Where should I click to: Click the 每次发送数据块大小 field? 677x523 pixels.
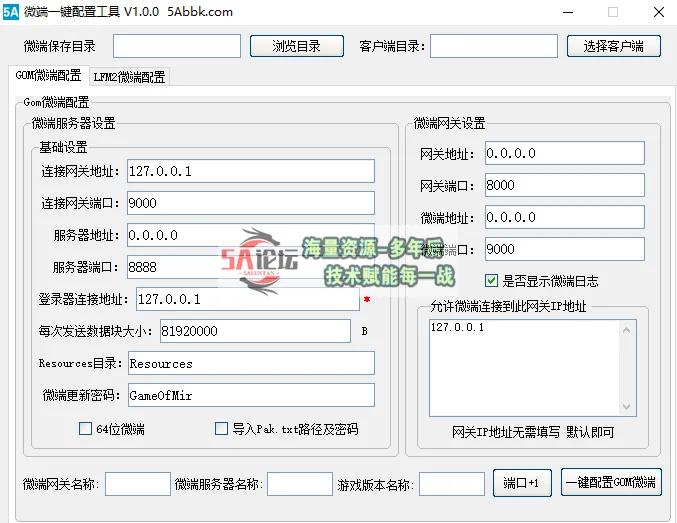pos(255,331)
